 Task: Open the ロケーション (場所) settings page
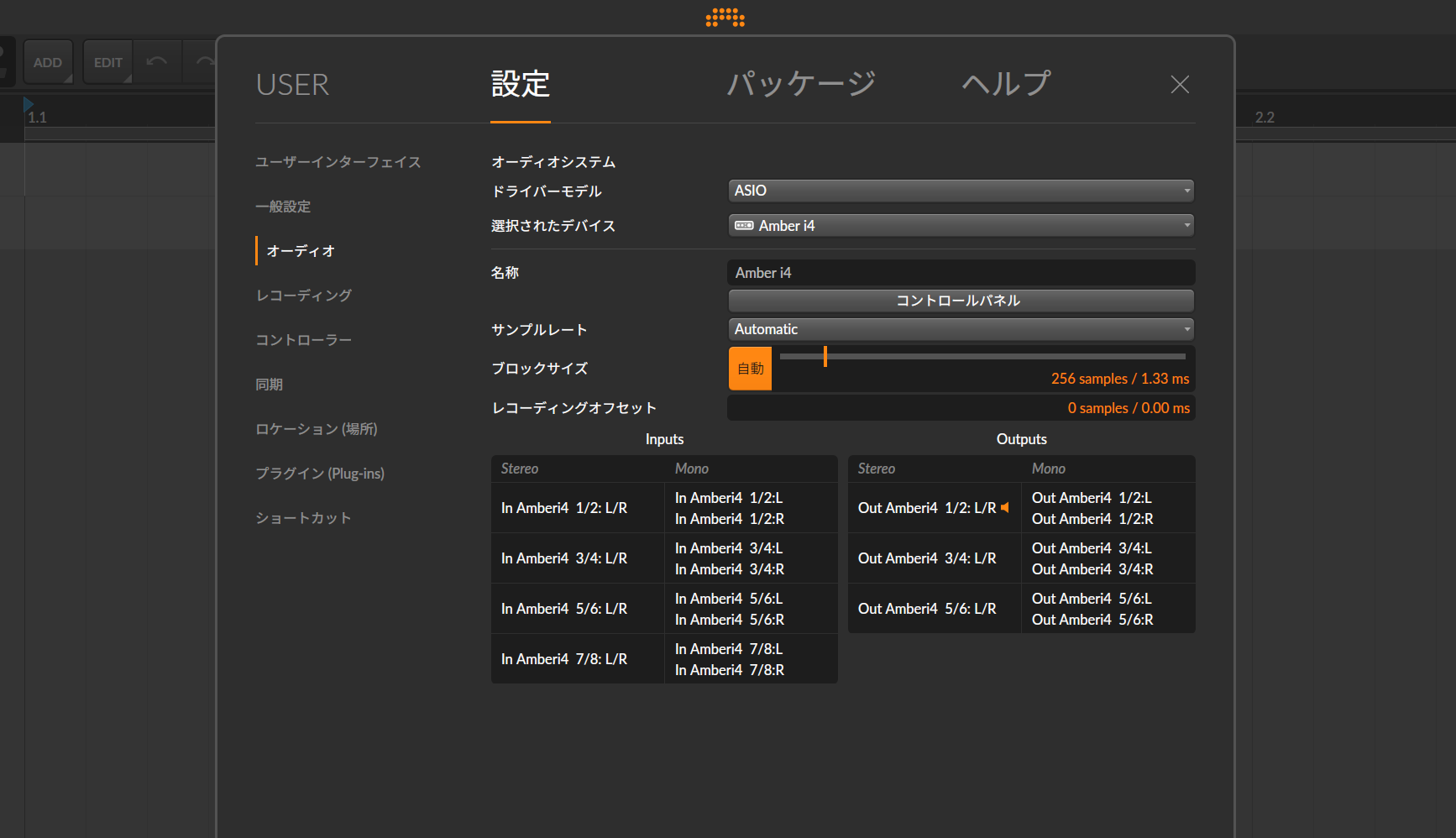tap(317, 429)
